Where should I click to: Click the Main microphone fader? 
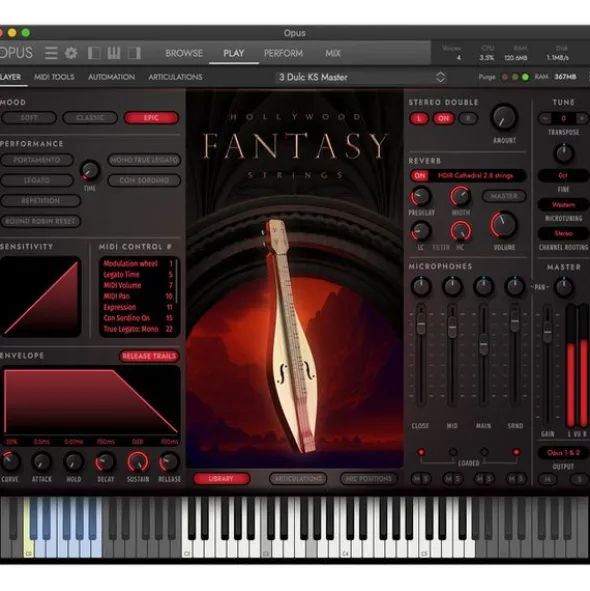click(x=483, y=344)
